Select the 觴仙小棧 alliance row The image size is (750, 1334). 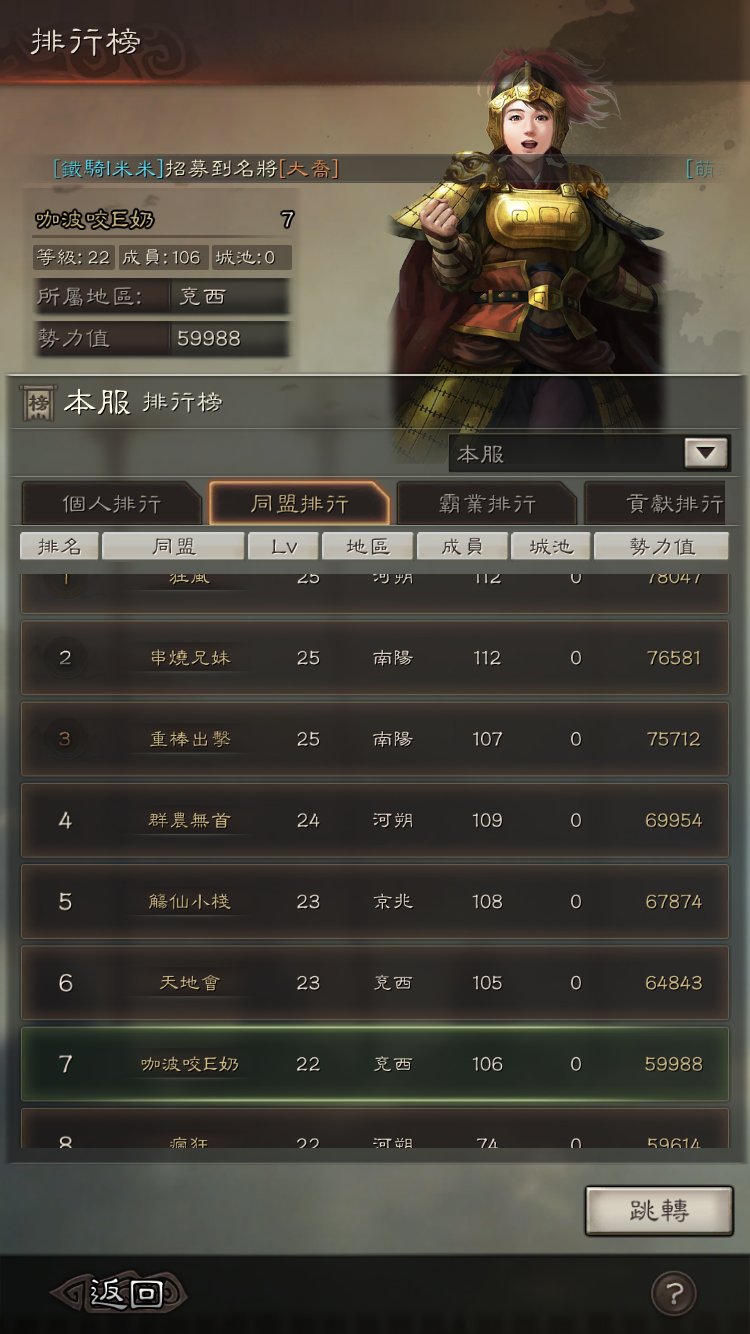375,901
